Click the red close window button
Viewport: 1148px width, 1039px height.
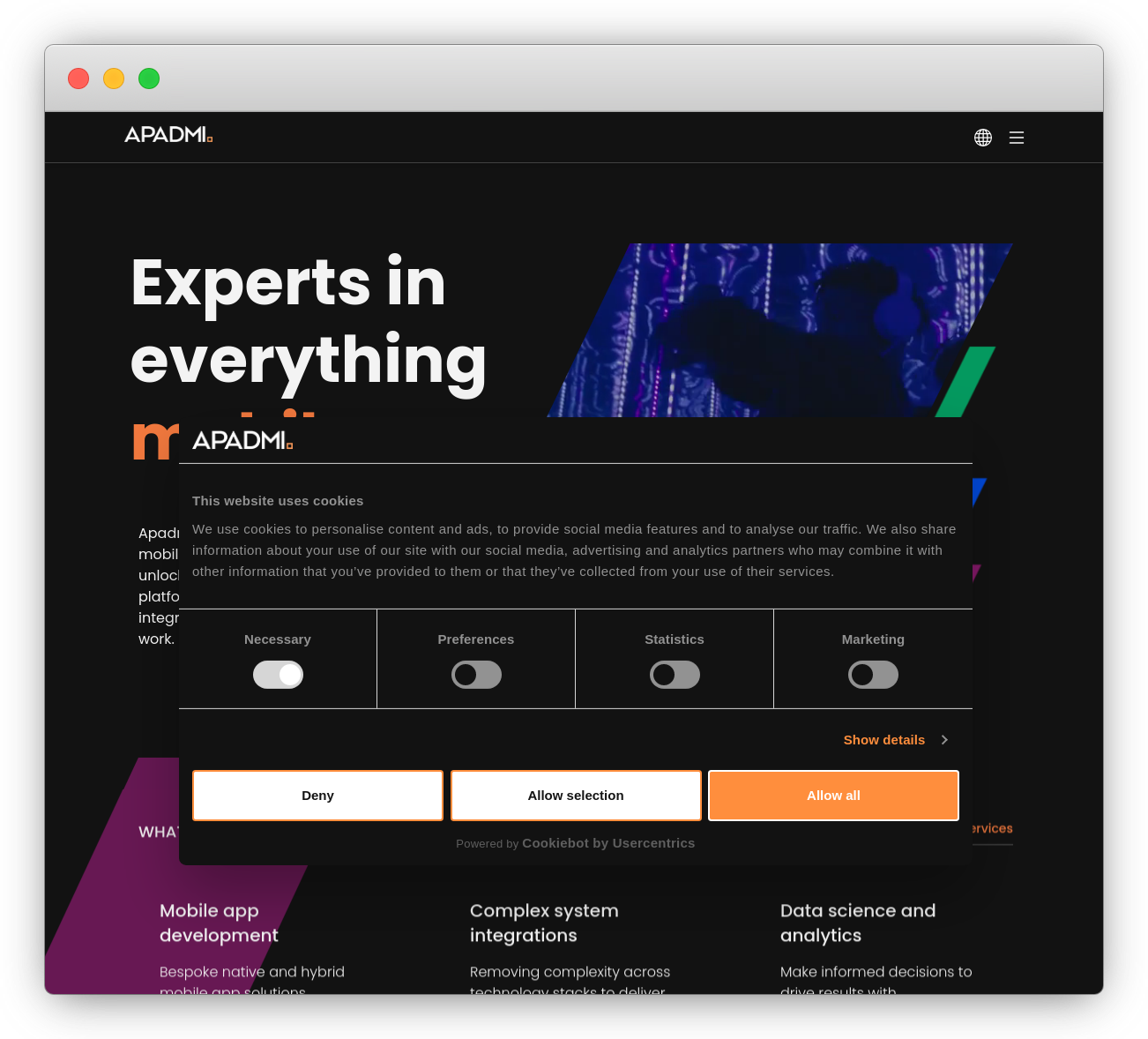[x=78, y=78]
